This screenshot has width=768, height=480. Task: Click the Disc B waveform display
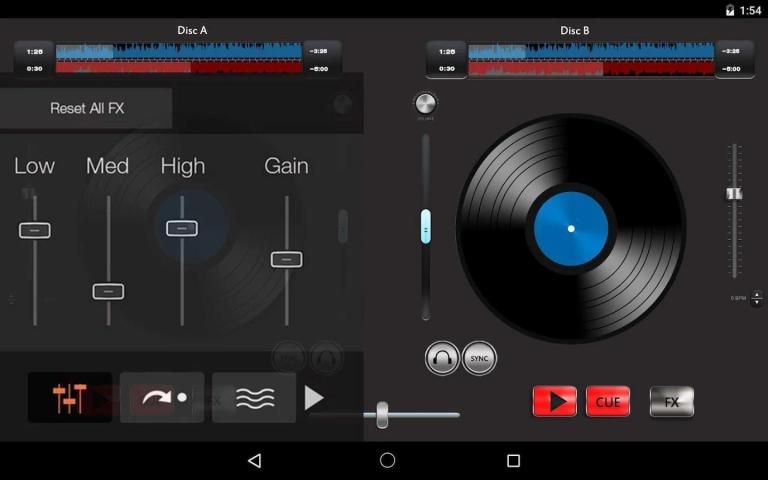click(x=590, y=59)
